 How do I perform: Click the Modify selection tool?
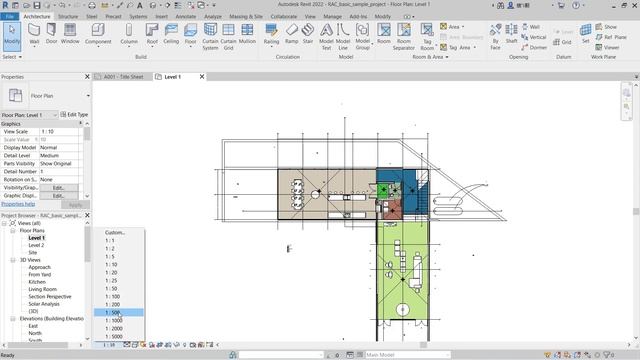[x=12, y=37]
